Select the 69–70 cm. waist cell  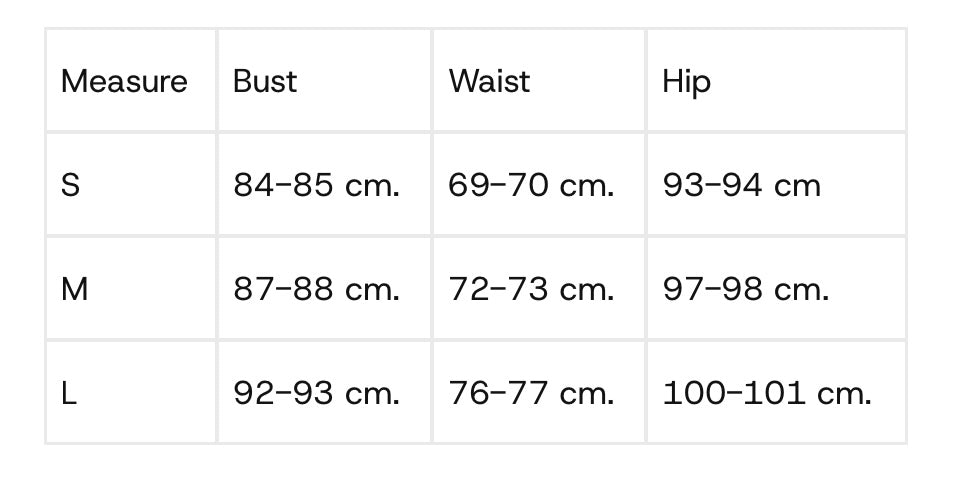(531, 185)
